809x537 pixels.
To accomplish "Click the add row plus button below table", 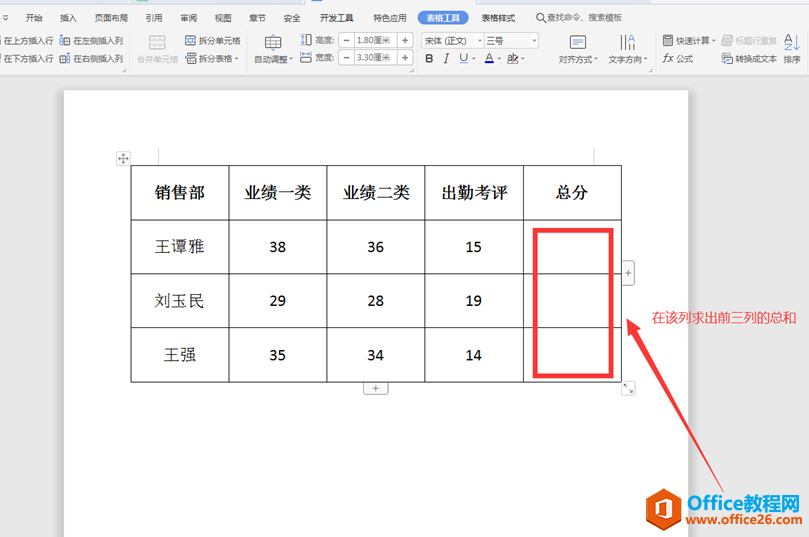I will coord(376,388).
